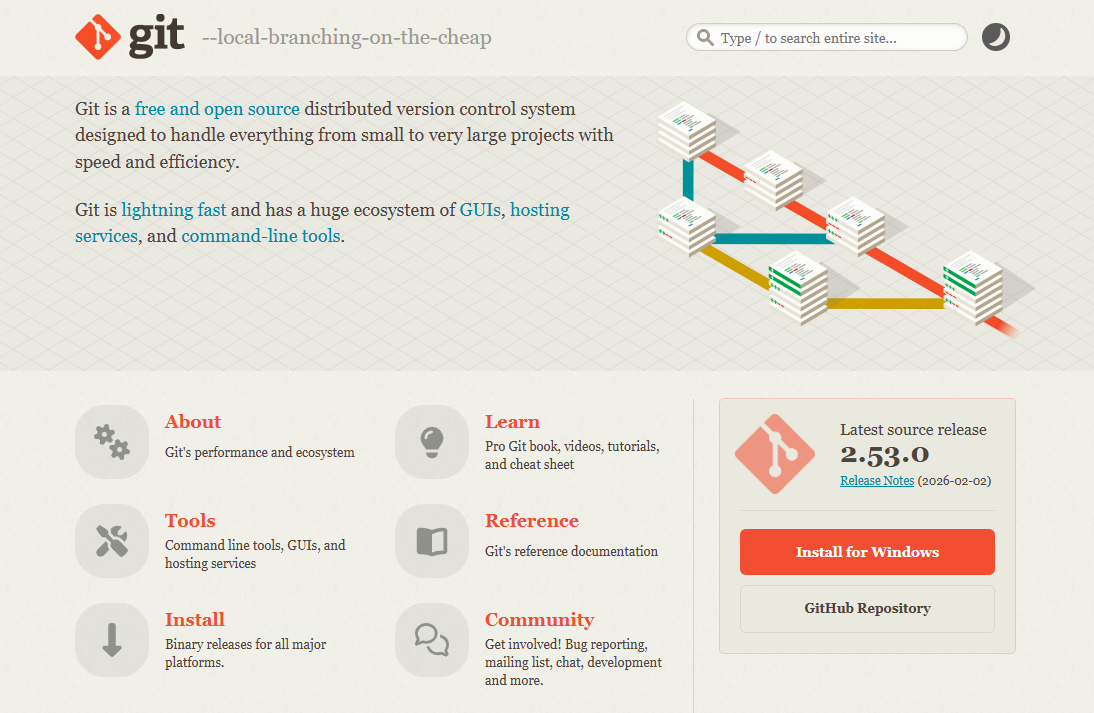
Task: Click the Learn lightbulb icon
Action: (x=432, y=442)
